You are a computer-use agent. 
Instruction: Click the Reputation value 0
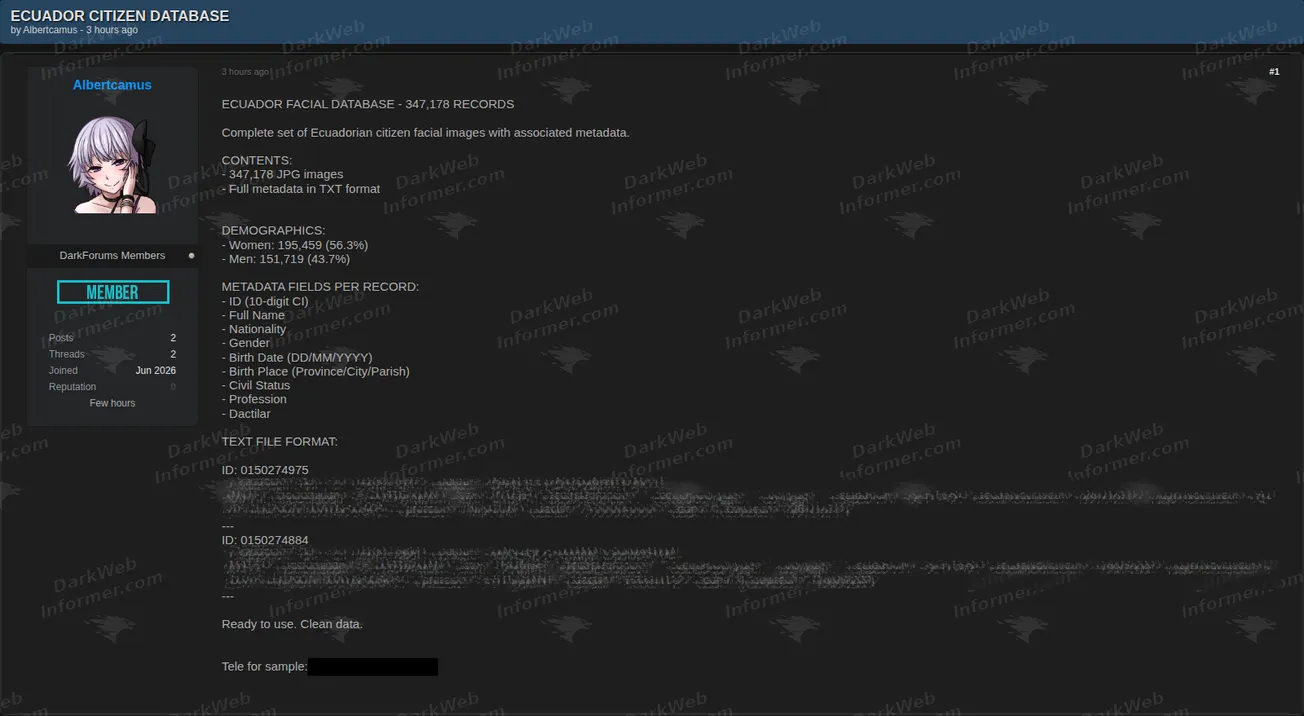173,387
